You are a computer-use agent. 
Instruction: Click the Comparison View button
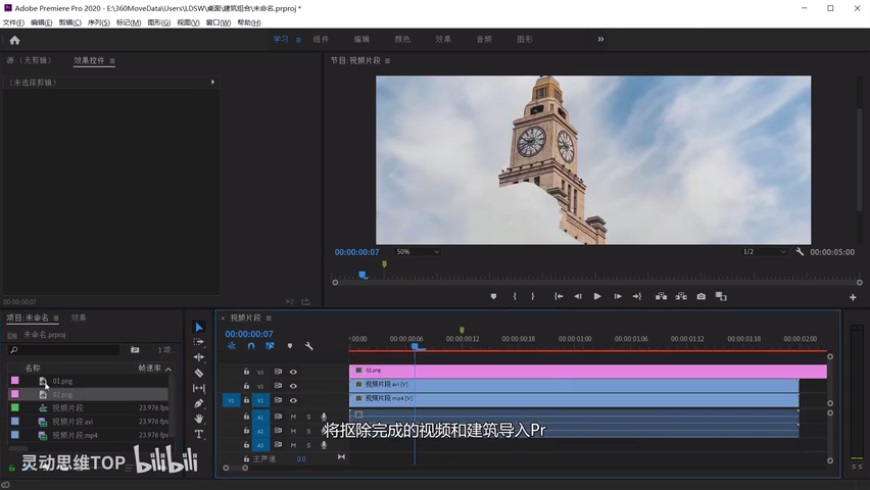(x=721, y=296)
